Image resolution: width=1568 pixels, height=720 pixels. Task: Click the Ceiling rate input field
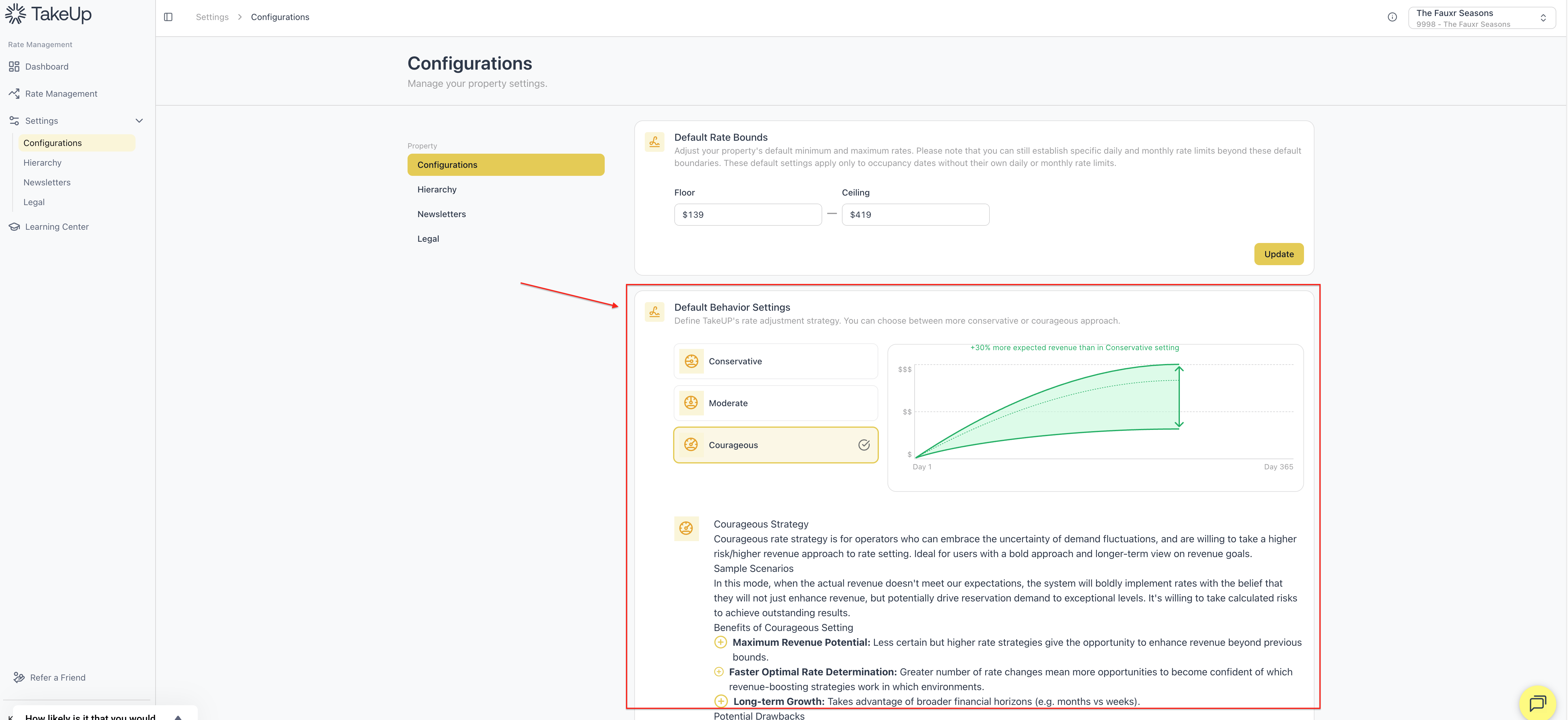pyautogui.click(x=915, y=214)
